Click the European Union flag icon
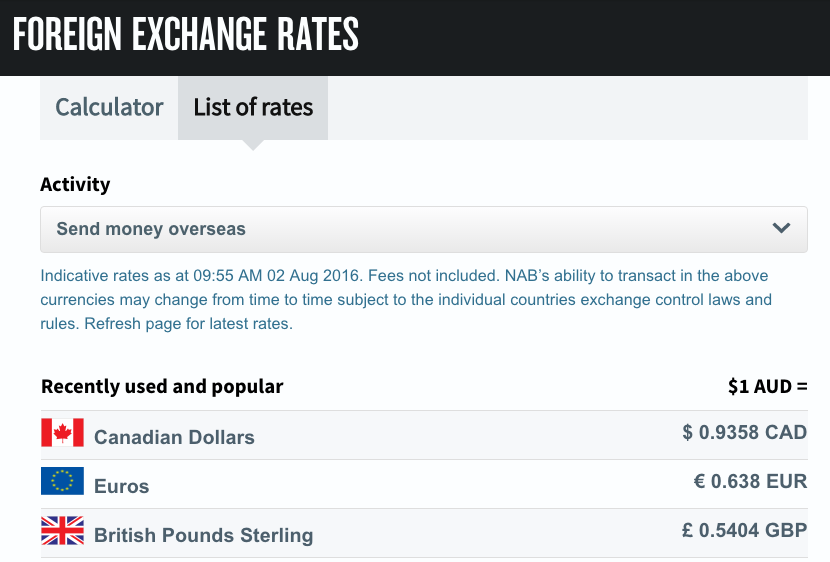 [x=62, y=481]
